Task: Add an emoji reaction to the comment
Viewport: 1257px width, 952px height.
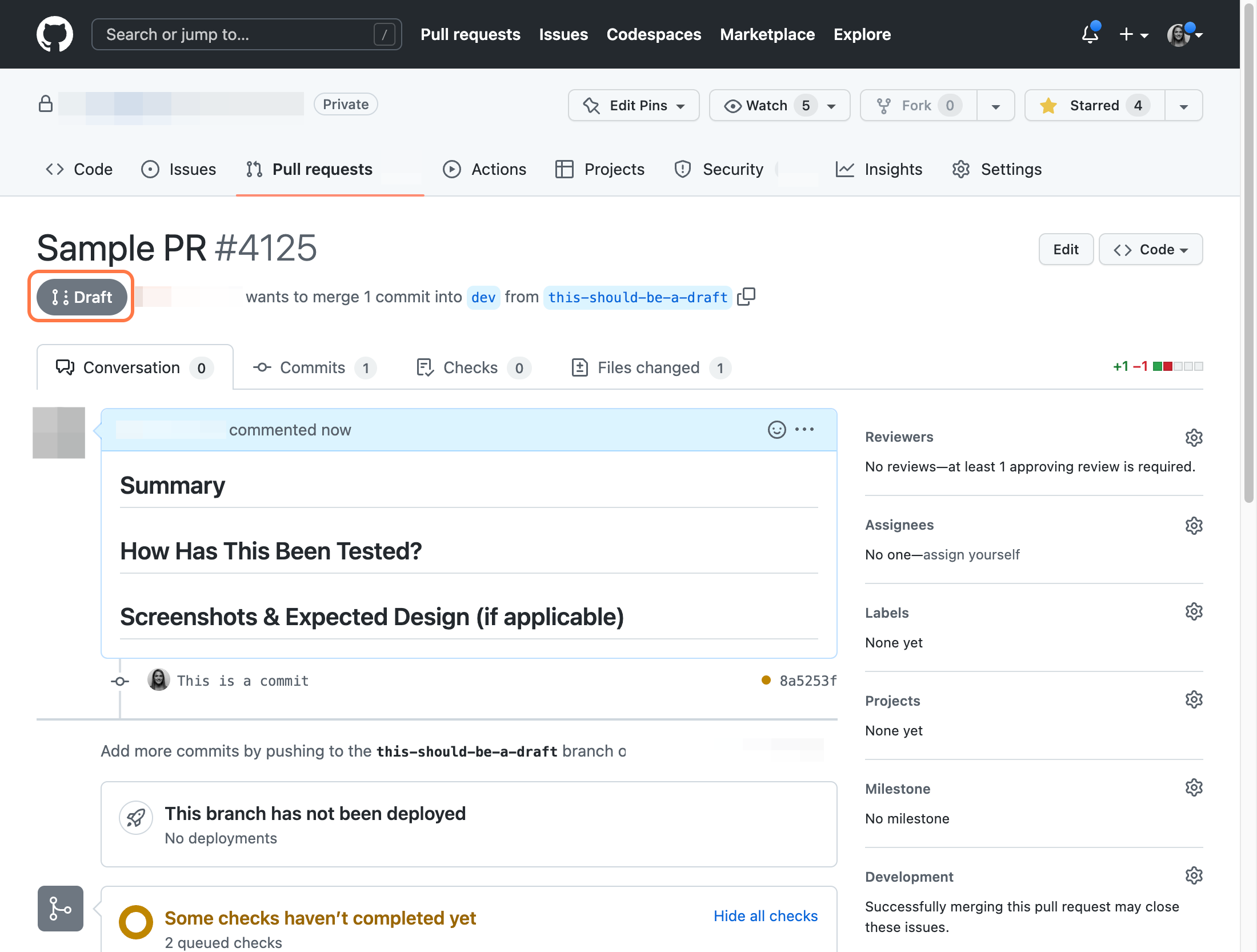Action: pyautogui.click(x=776, y=430)
